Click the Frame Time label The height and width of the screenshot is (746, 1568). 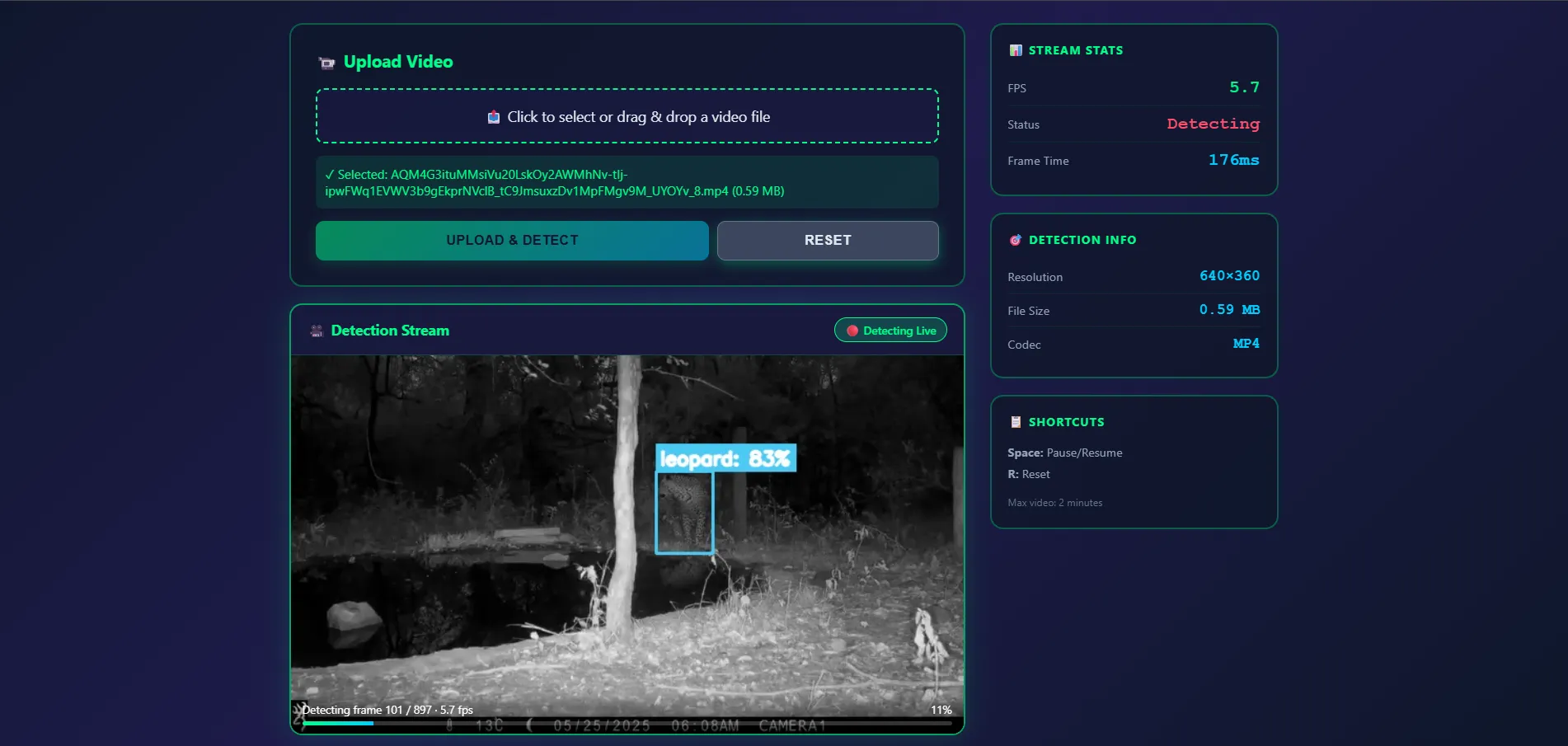click(1038, 162)
